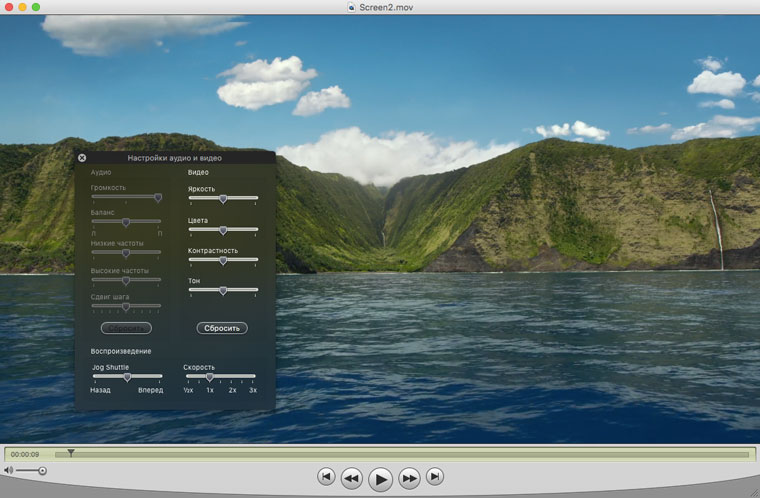Click the dimmed audio Сбросить button
The image size is (760, 498).
click(126, 328)
